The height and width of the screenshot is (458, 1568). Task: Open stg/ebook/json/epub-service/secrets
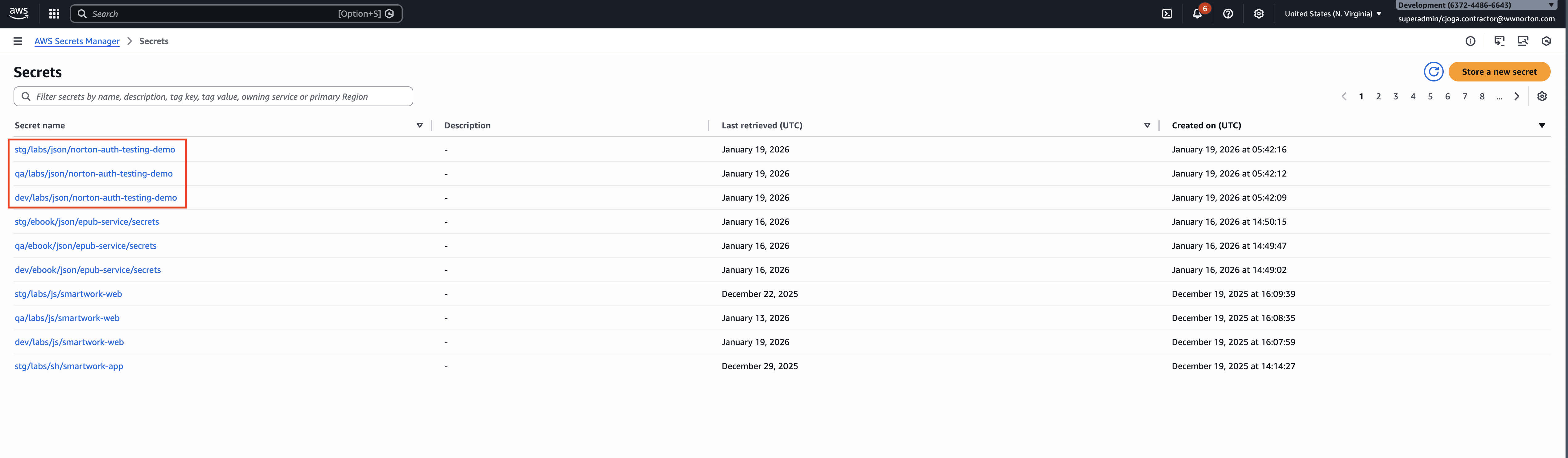coord(87,222)
